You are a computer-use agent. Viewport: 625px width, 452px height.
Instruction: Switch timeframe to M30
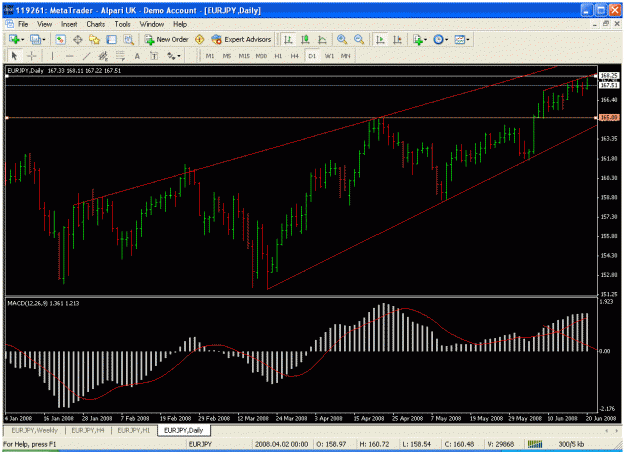click(x=261, y=56)
